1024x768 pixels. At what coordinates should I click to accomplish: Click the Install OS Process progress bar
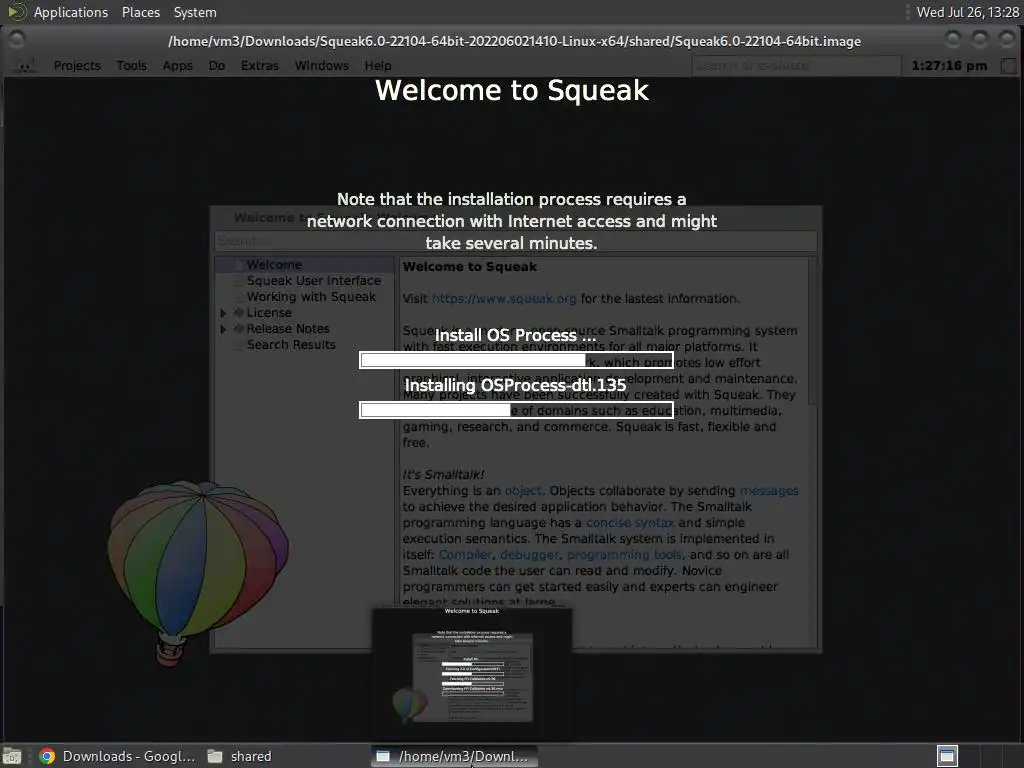(516, 360)
